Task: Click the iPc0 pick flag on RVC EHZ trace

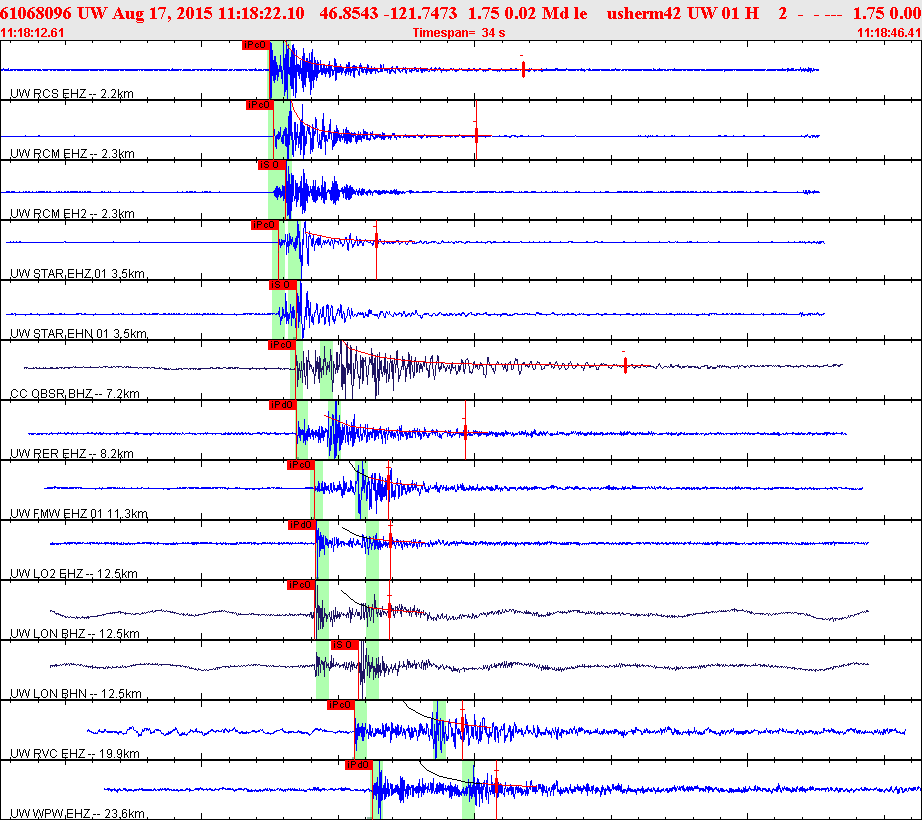Action: (x=341, y=705)
